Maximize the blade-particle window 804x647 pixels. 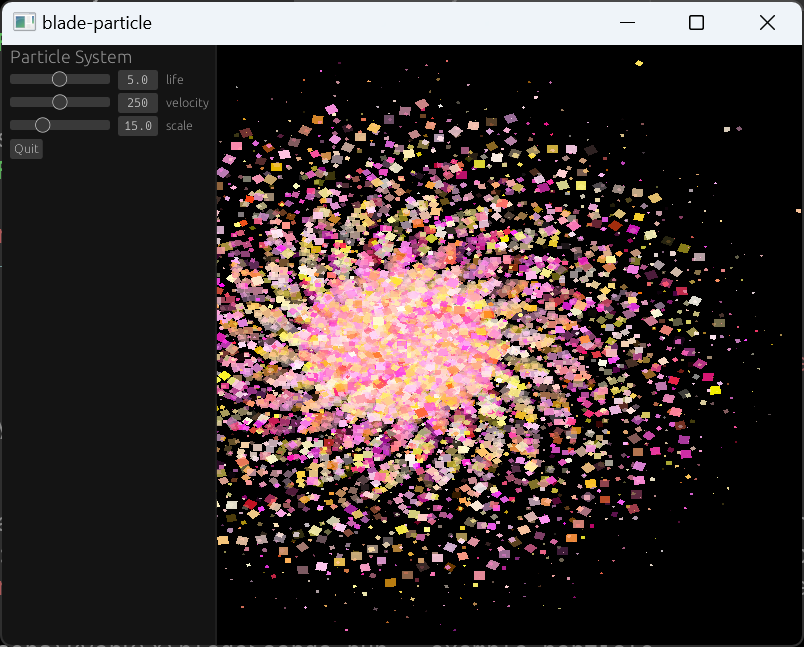coord(696,21)
